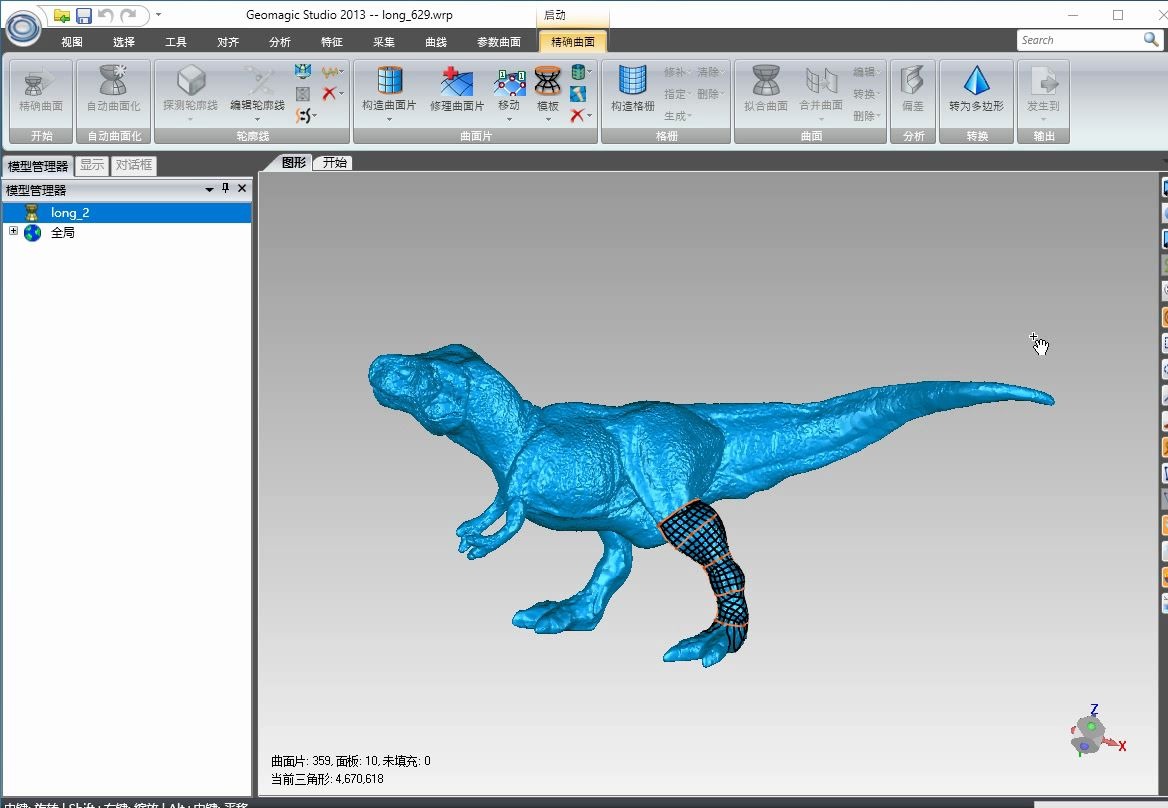Click the Save icon in quick access toolbar

pyautogui.click(x=83, y=14)
